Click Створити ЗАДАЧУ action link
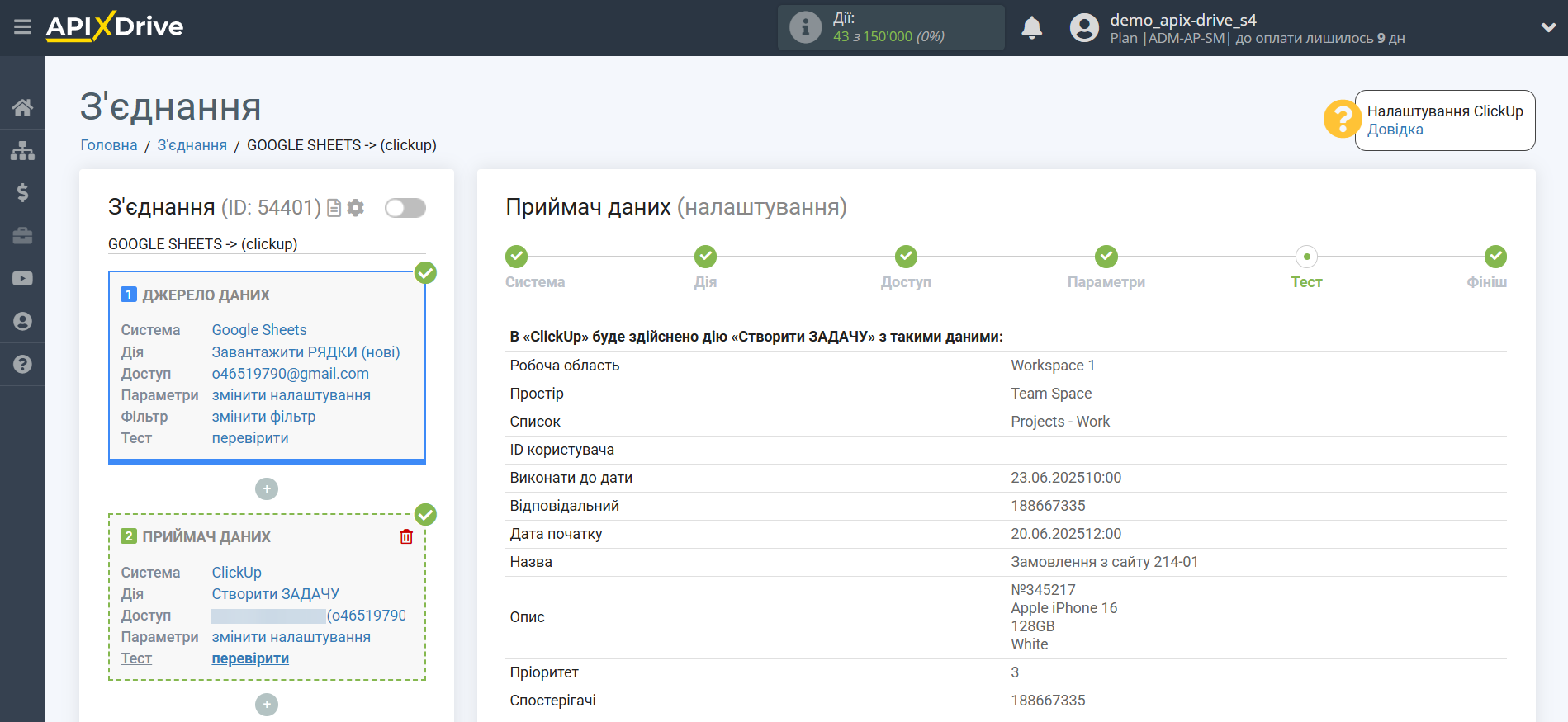 point(275,594)
